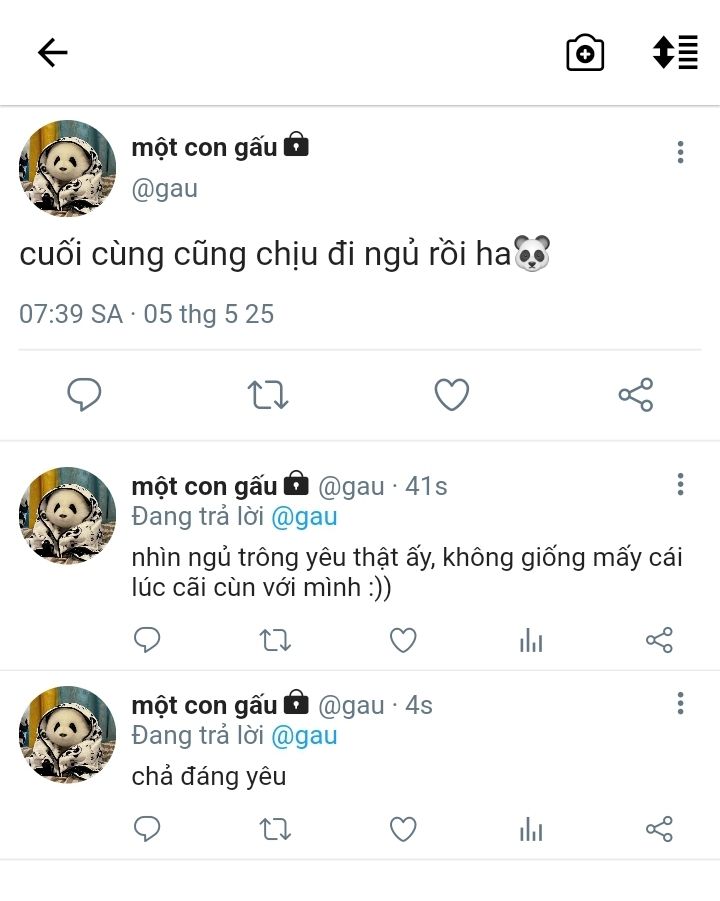720x901 pixels.
Task: Retweet the 41s reply
Action: coord(275,640)
